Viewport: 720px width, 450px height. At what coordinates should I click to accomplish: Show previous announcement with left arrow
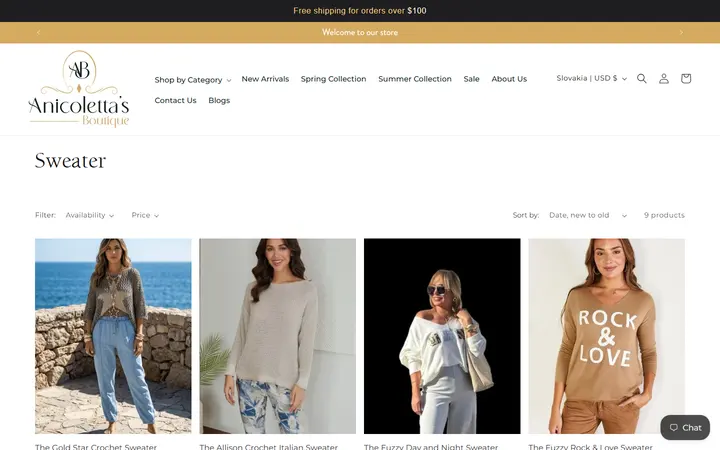coord(39,32)
